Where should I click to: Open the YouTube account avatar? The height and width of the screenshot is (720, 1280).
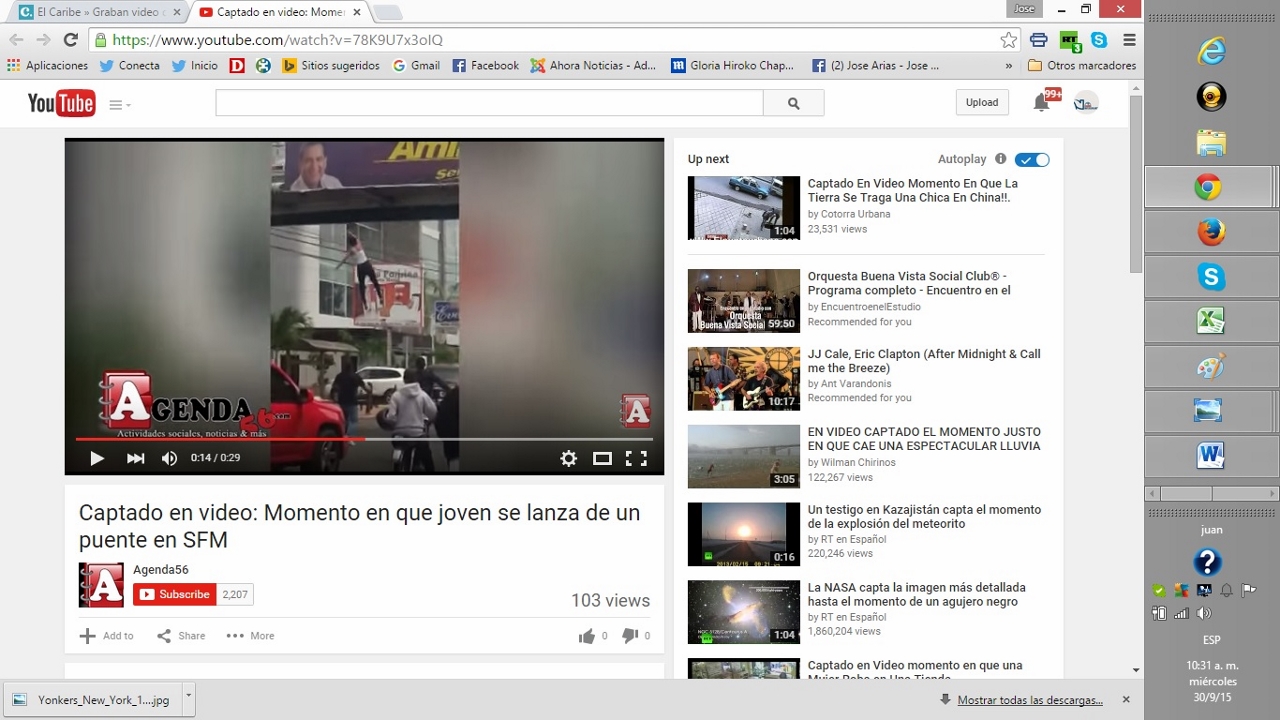click(1085, 103)
